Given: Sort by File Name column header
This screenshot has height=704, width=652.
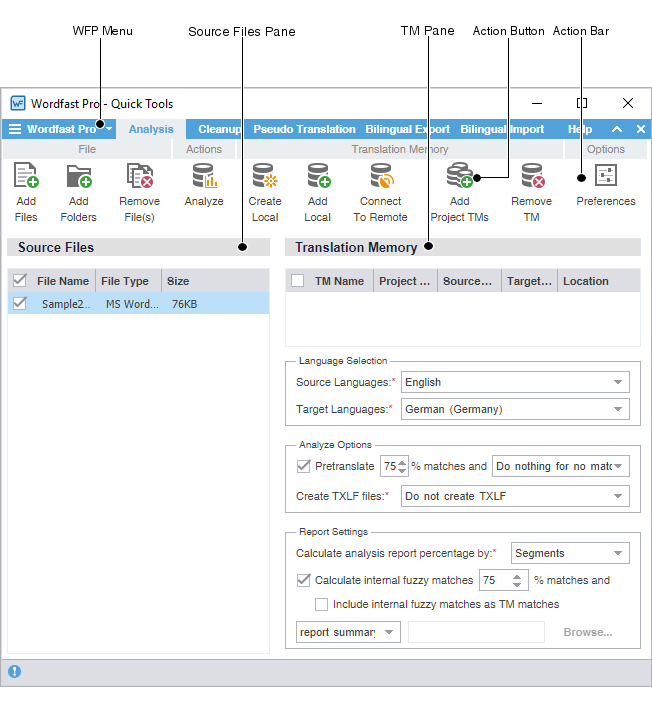Looking at the screenshot, I should click(x=63, y=281).
